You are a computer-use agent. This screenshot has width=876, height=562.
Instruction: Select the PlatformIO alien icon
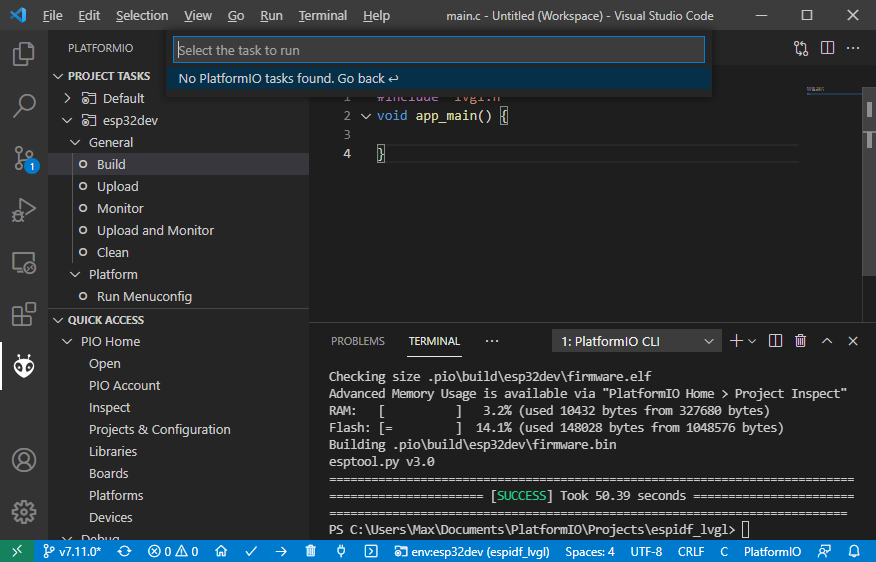[x=23, y=366]
